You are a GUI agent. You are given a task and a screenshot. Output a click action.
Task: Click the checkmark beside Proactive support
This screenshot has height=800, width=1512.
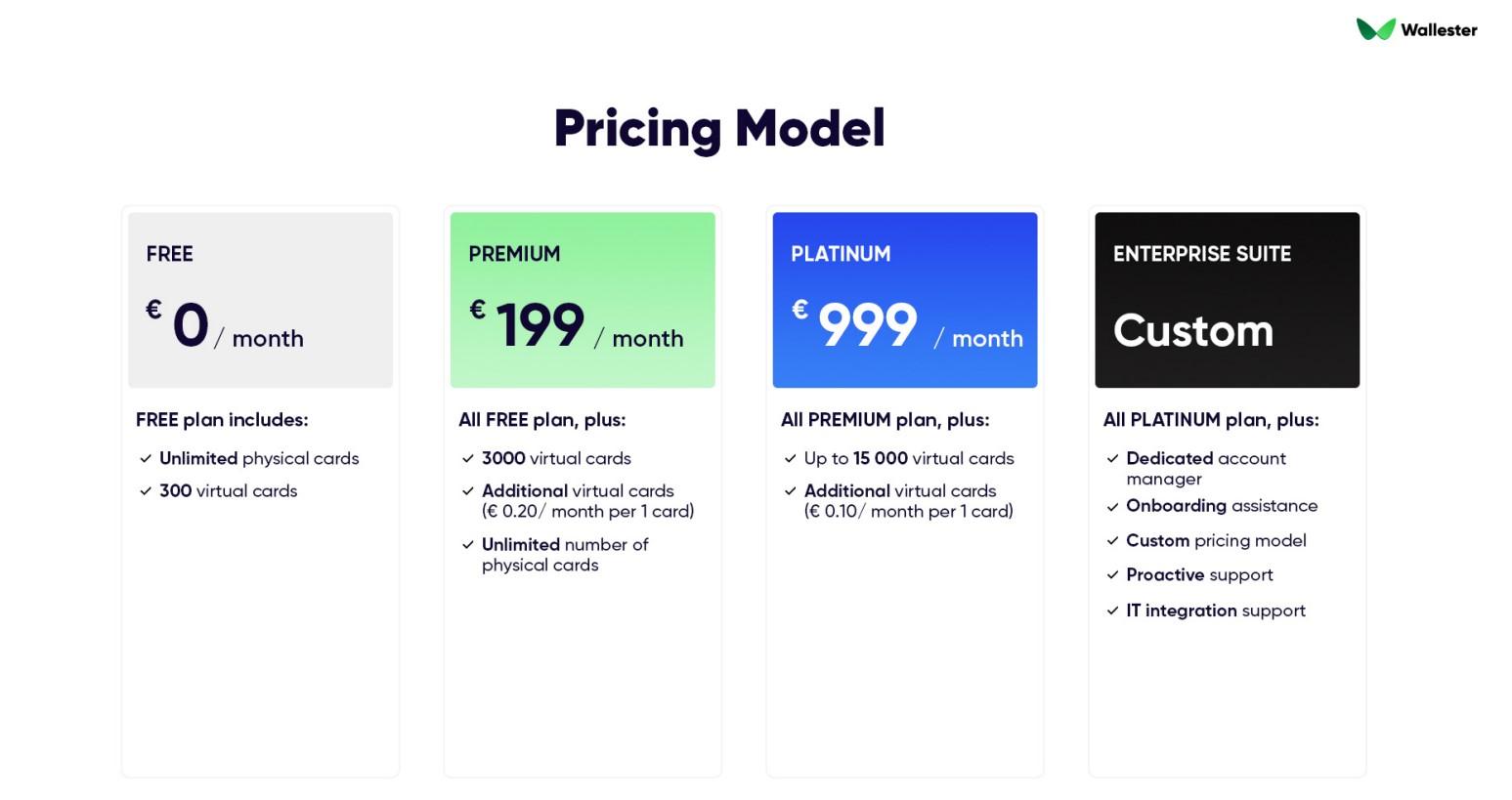point(1112,575)
